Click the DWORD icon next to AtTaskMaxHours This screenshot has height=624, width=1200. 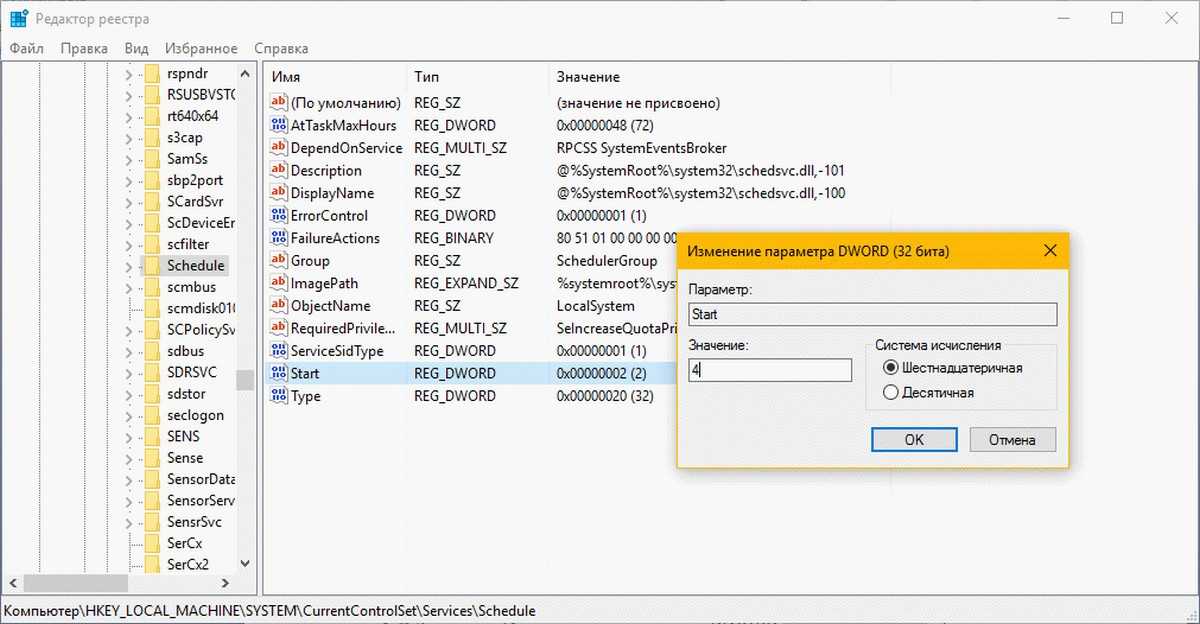tap(278, 126)
